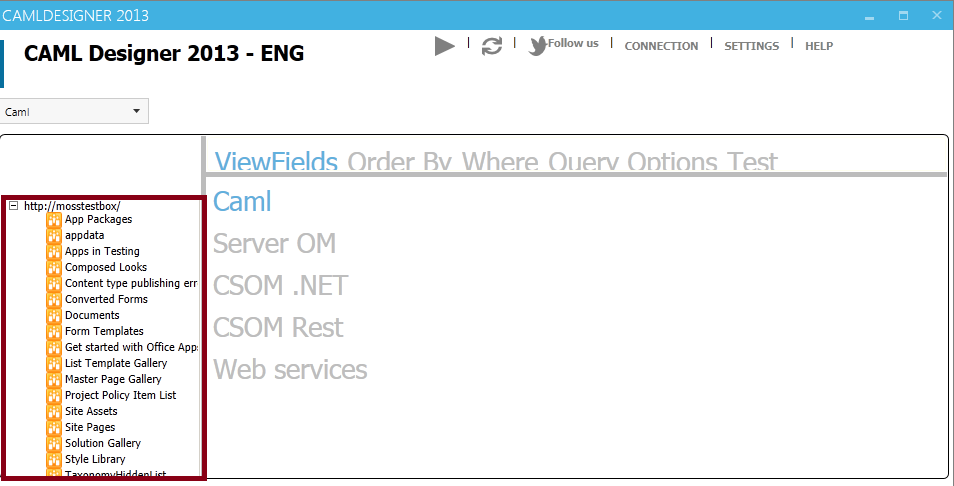The width and height of the screenshot is (954, 486).
Task: Select the List Template Gallery
Action: tap(116, 363)
